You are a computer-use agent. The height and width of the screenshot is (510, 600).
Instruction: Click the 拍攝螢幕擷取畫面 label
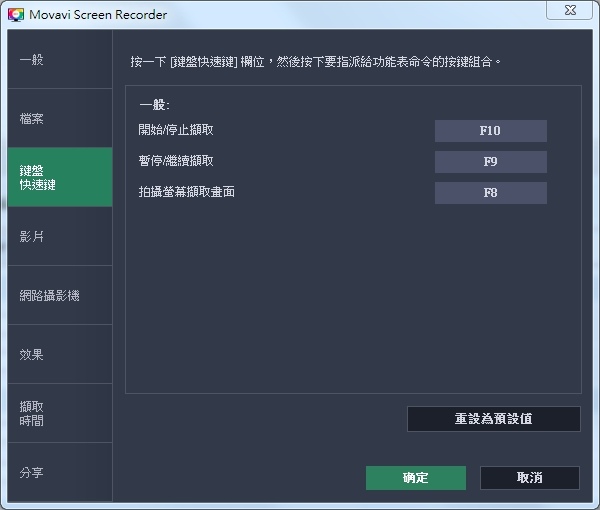click(187, 192)
